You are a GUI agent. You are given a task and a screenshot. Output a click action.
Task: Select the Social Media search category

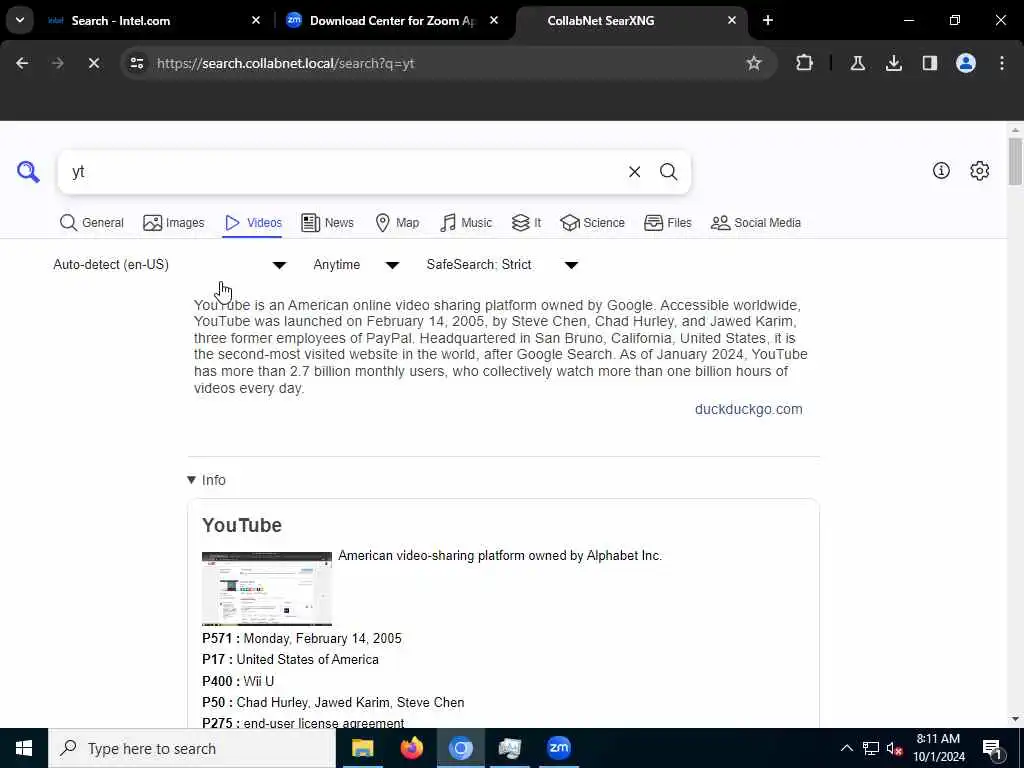756,223
